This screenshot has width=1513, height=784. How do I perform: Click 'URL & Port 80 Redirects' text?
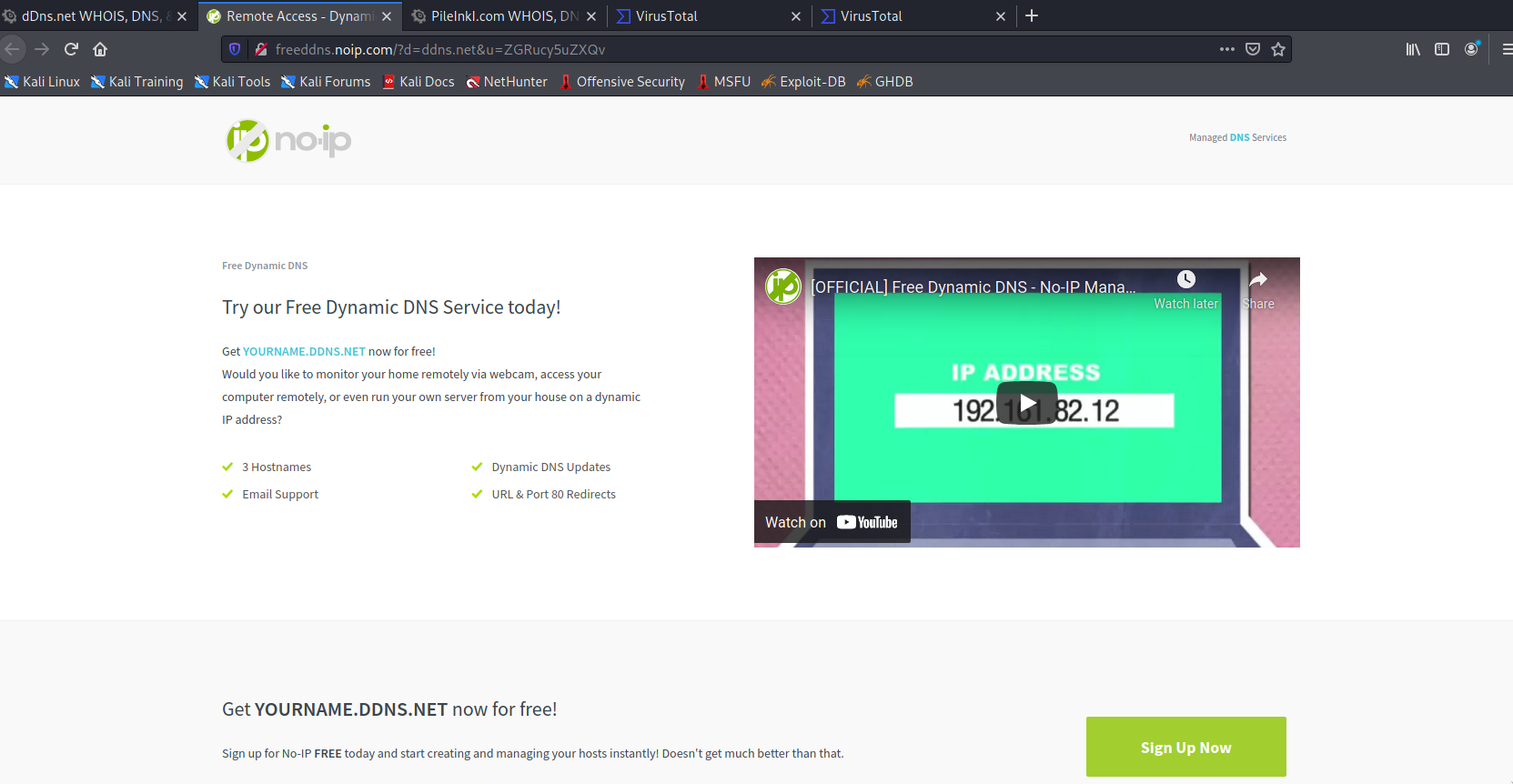click(x=554, y=494)
